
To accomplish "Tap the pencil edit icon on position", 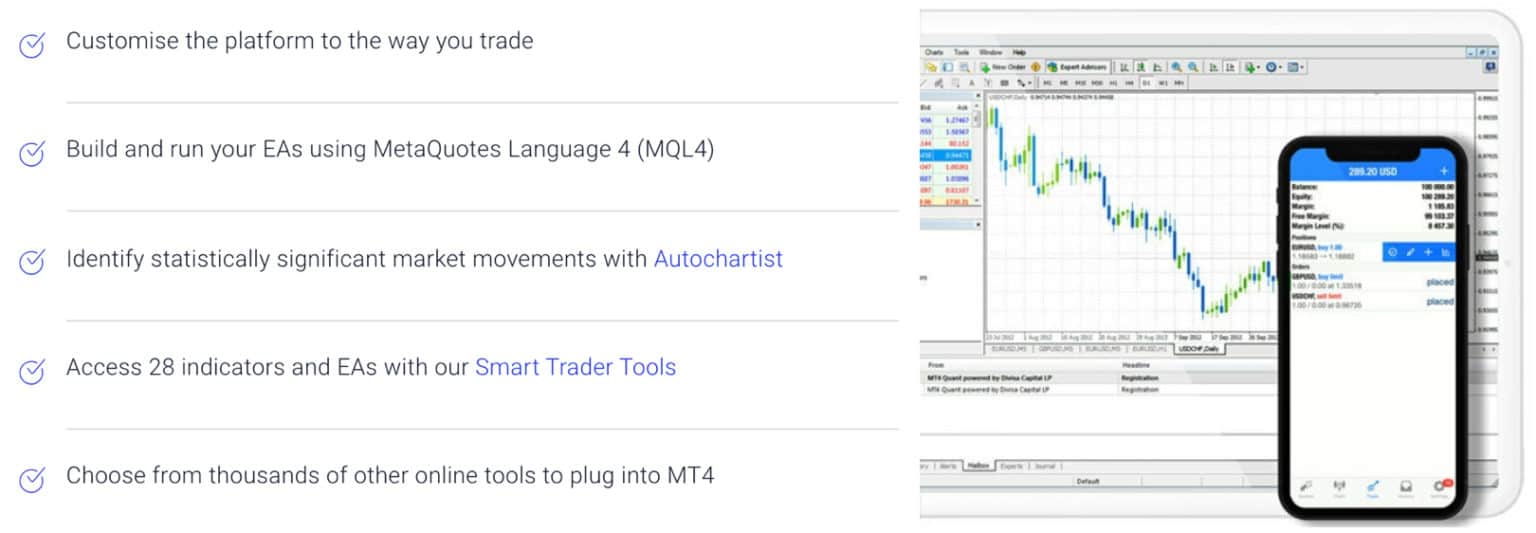I will coord(1410,252).
